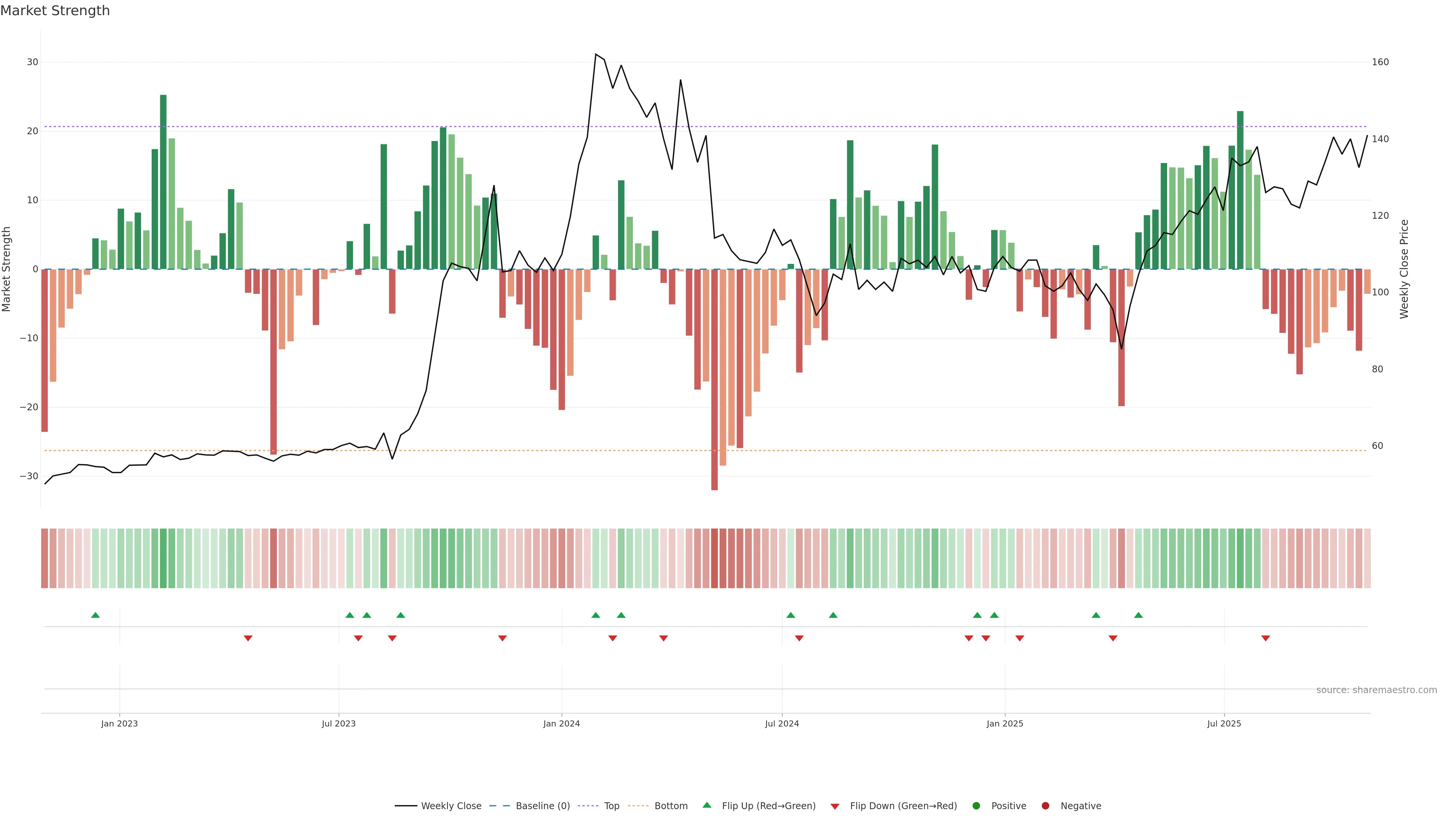Click the Jan 2024 x-axis label
Screen dimensions: 1456x819
[561, 723]
